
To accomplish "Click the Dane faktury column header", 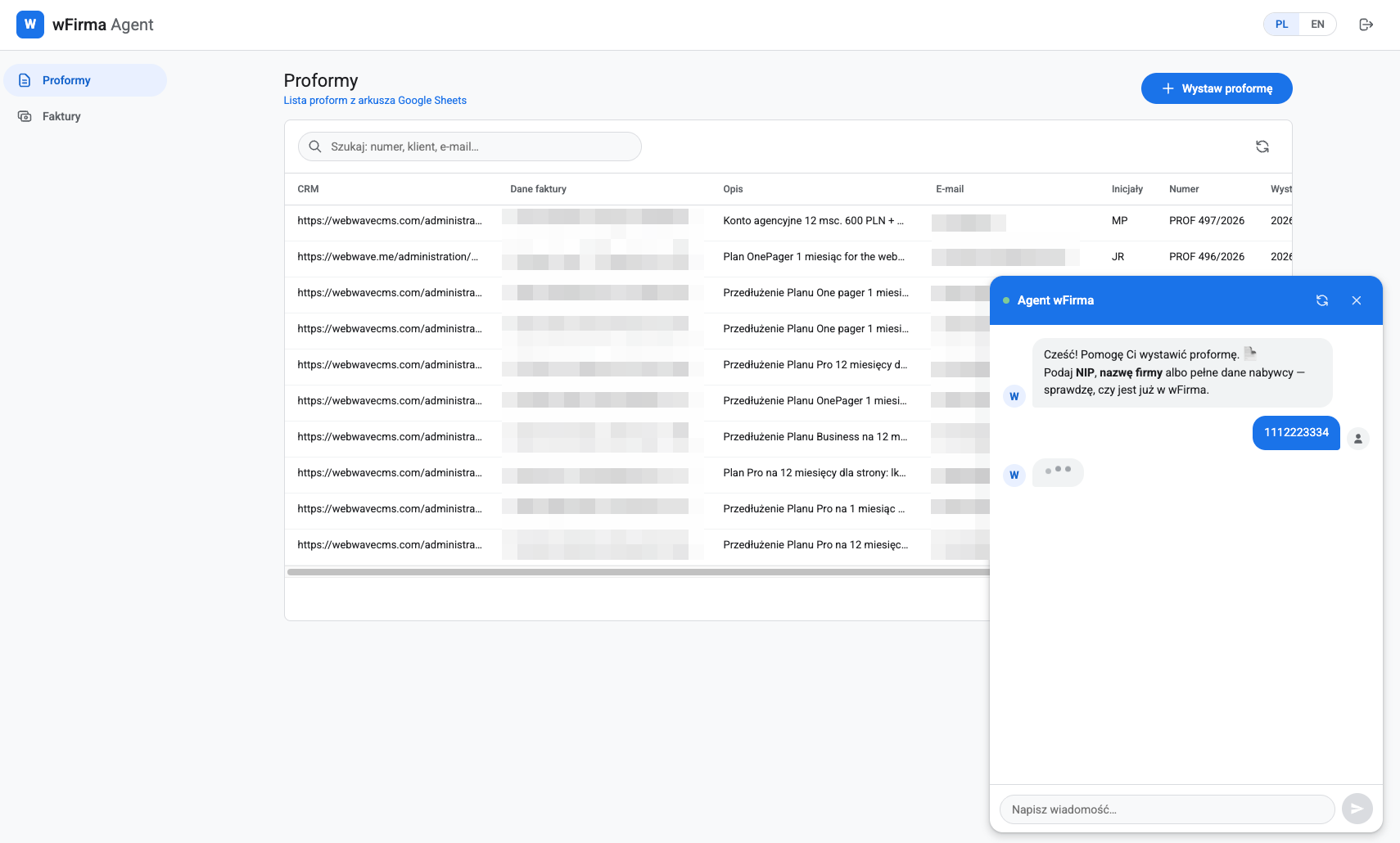I will (538, 189).
